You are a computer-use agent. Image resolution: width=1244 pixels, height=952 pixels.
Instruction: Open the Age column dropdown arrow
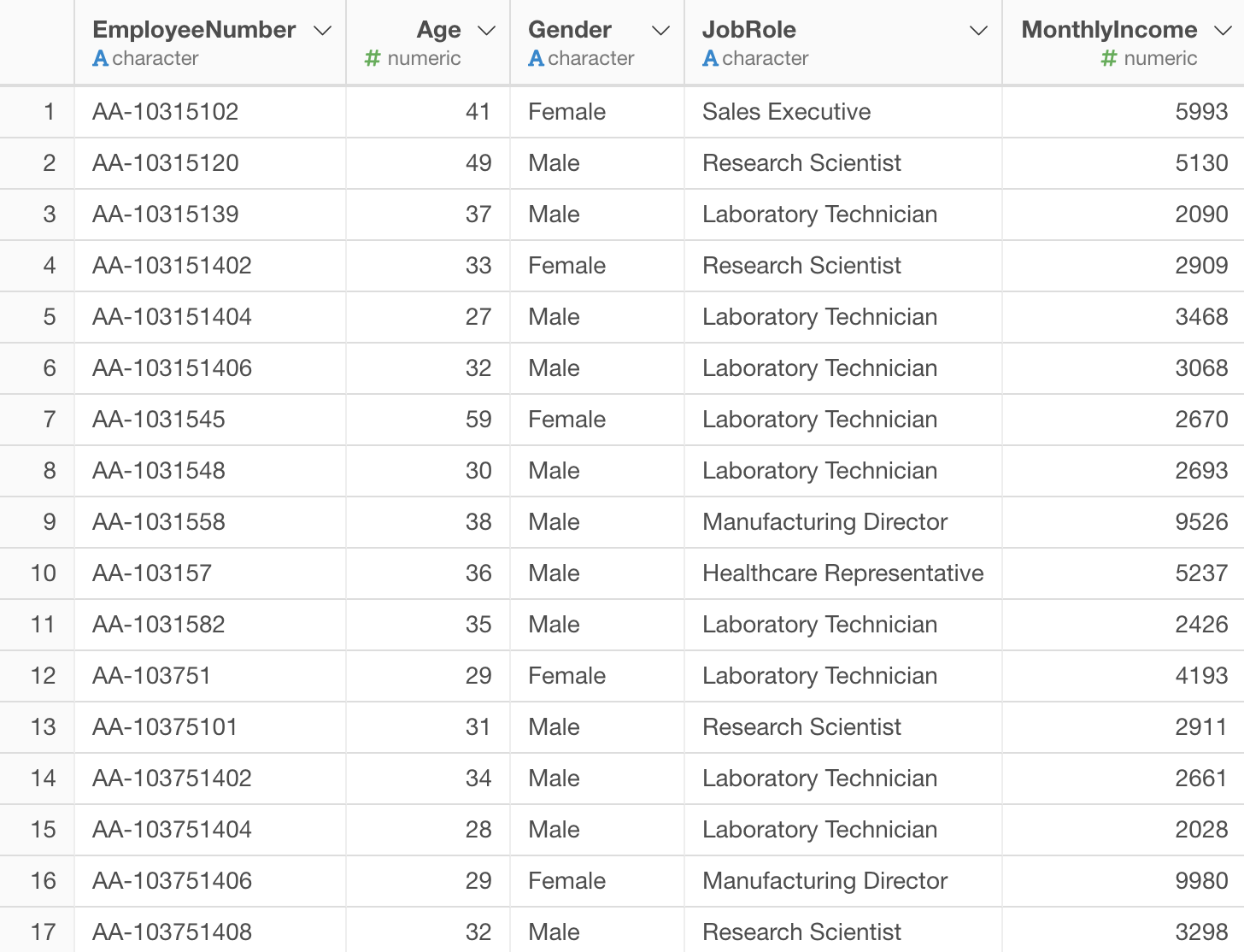pyautogui.click(x=486, y=31)
